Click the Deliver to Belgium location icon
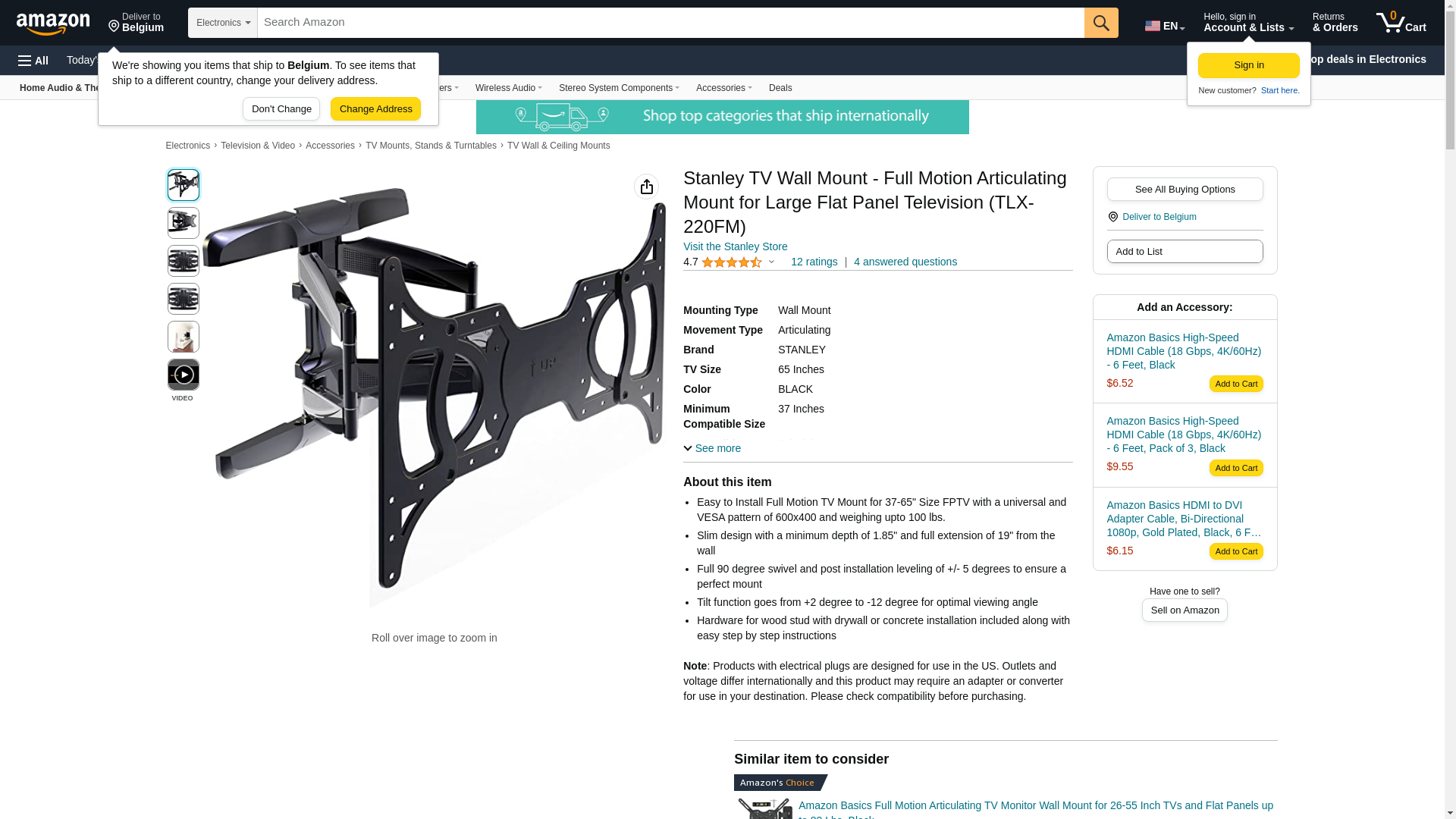 (x=1112, y=217)
